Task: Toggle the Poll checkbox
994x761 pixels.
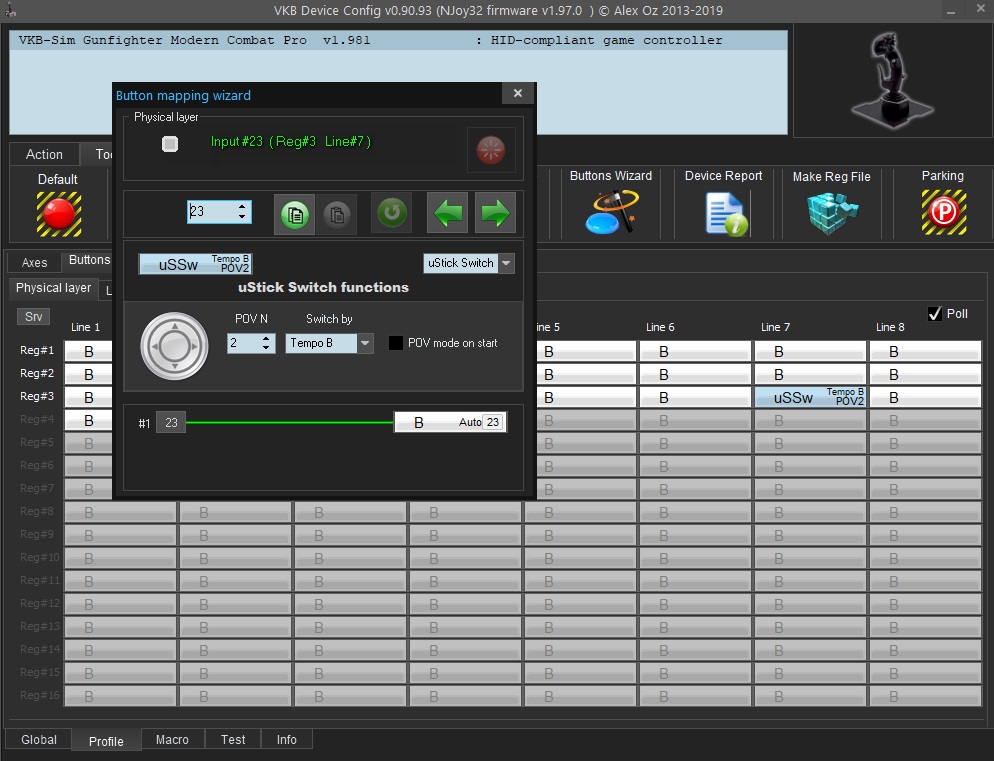Action: click(x=935, y=314)
